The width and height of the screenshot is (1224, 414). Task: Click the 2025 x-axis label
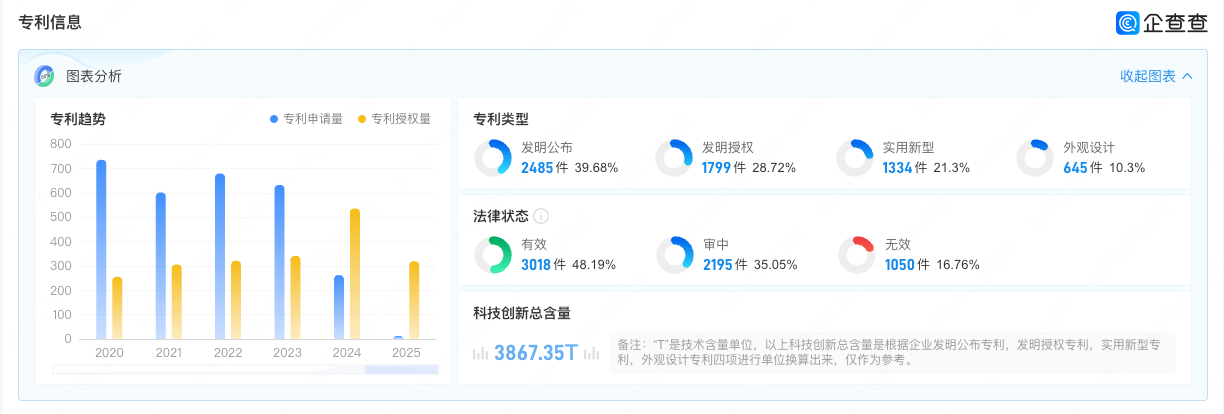(x=406, y=353)
